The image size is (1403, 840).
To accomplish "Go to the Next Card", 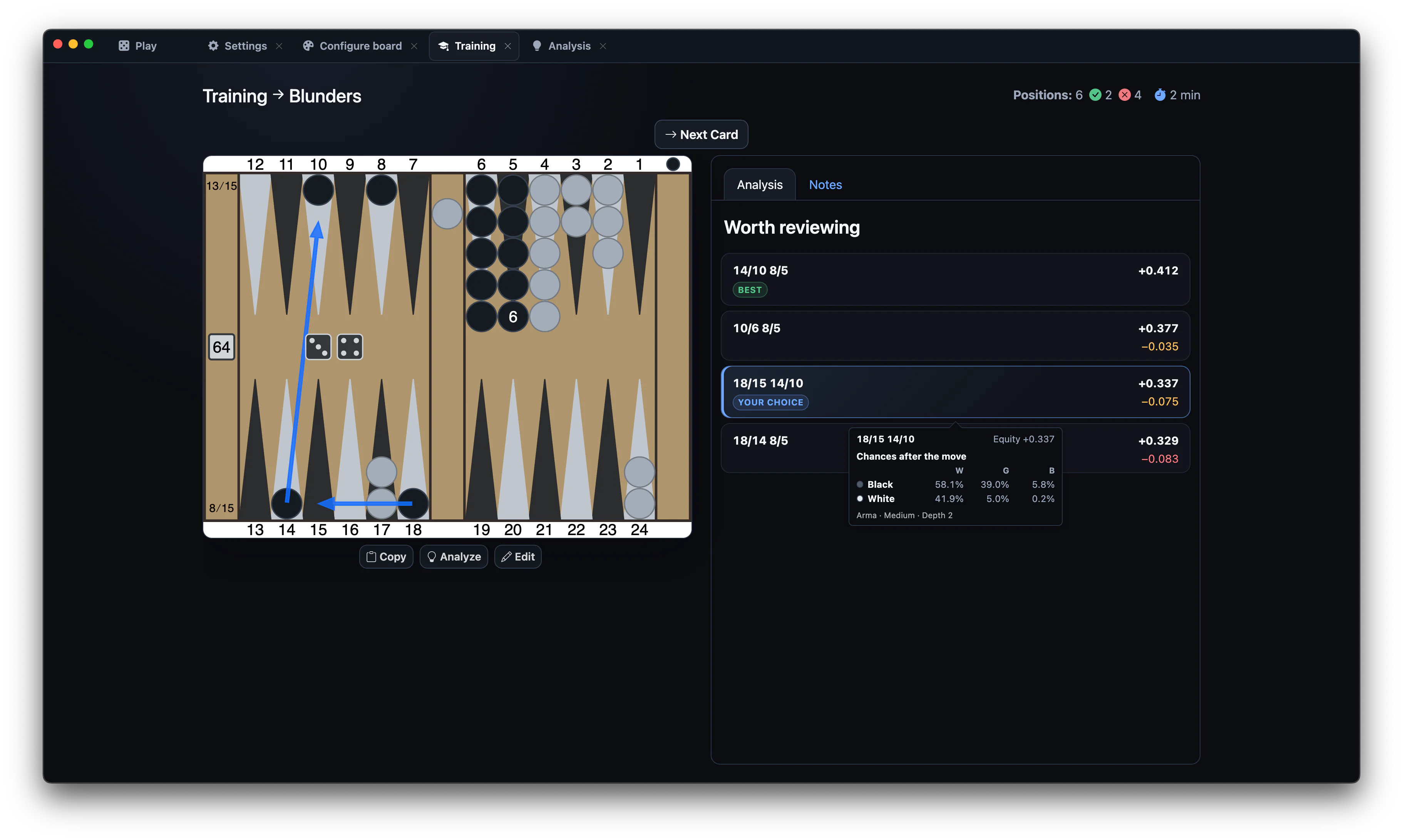I will tap(701, 135).
